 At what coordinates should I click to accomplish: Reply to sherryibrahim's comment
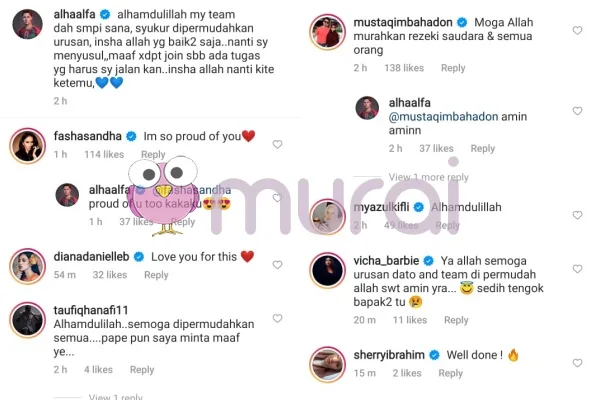click(450, 373)
